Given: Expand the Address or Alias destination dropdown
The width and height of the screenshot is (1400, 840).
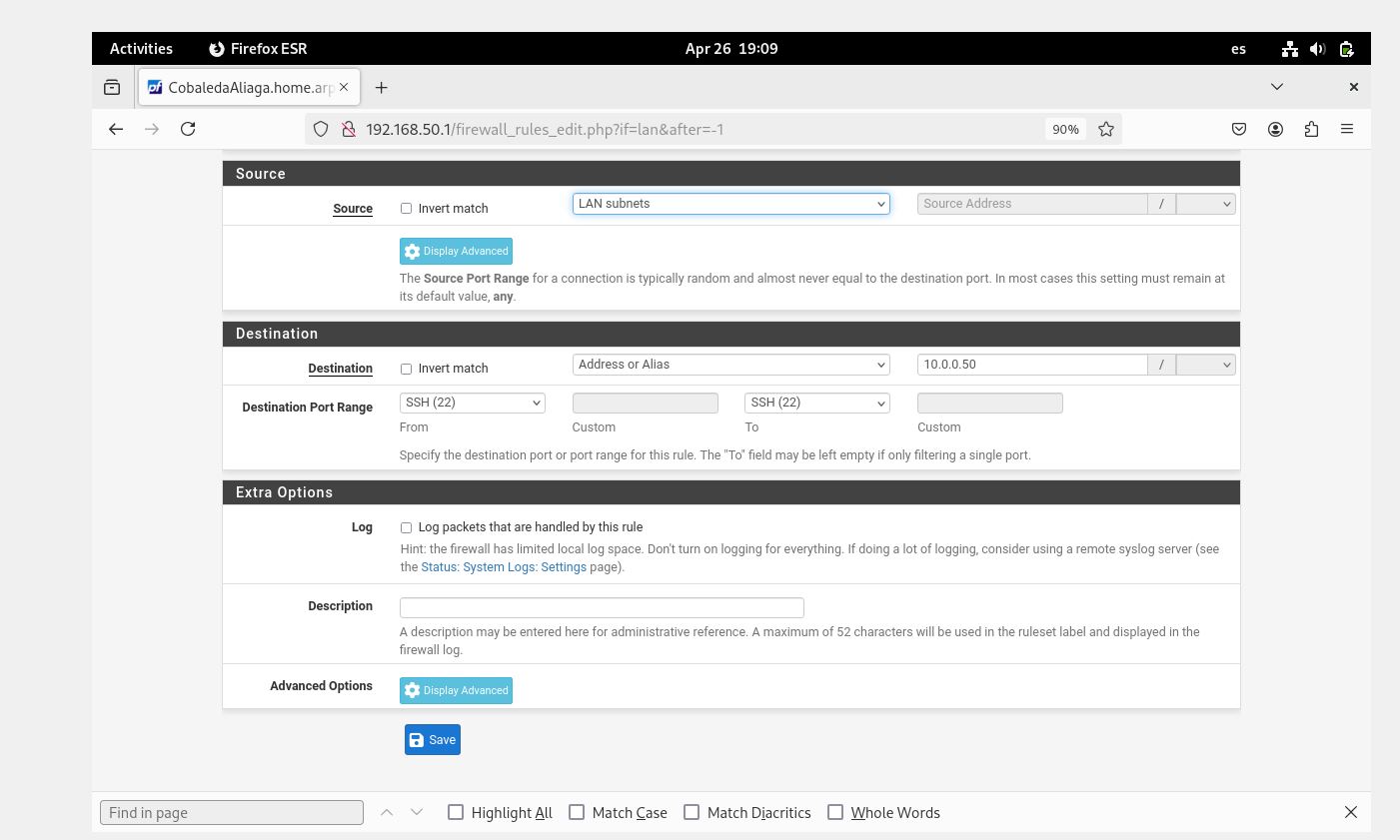Looking at the screenshot, I should click(730, 365).
